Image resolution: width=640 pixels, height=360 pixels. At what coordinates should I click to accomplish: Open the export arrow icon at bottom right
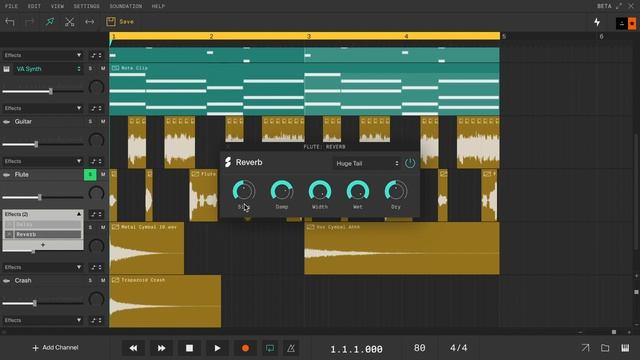coord(585,348)
